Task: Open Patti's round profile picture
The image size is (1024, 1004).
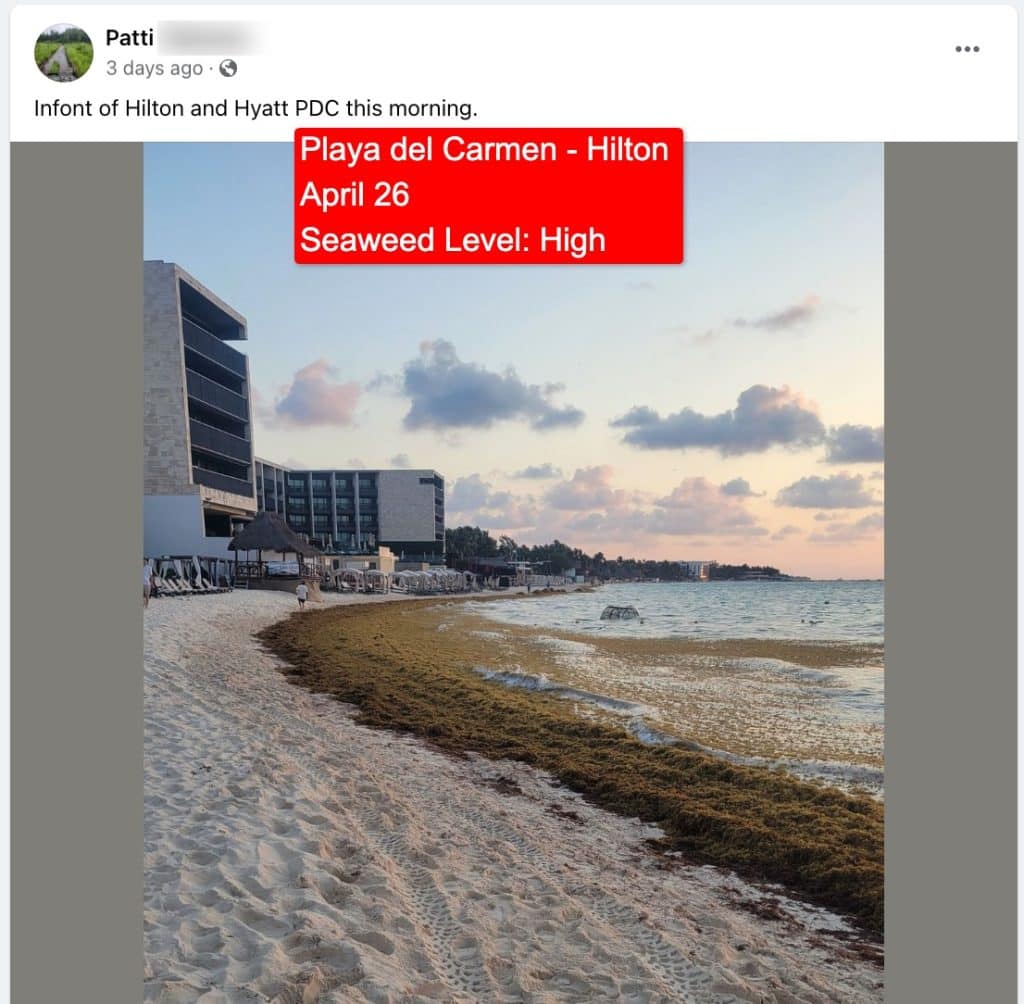Action: (x=63, y=53)
